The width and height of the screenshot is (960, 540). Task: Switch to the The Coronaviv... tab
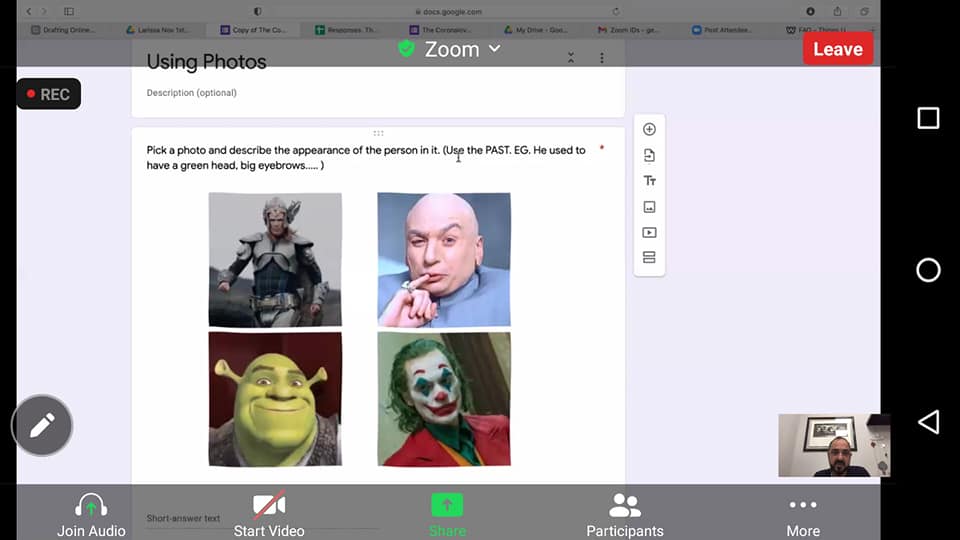click(x=441, y=30)
